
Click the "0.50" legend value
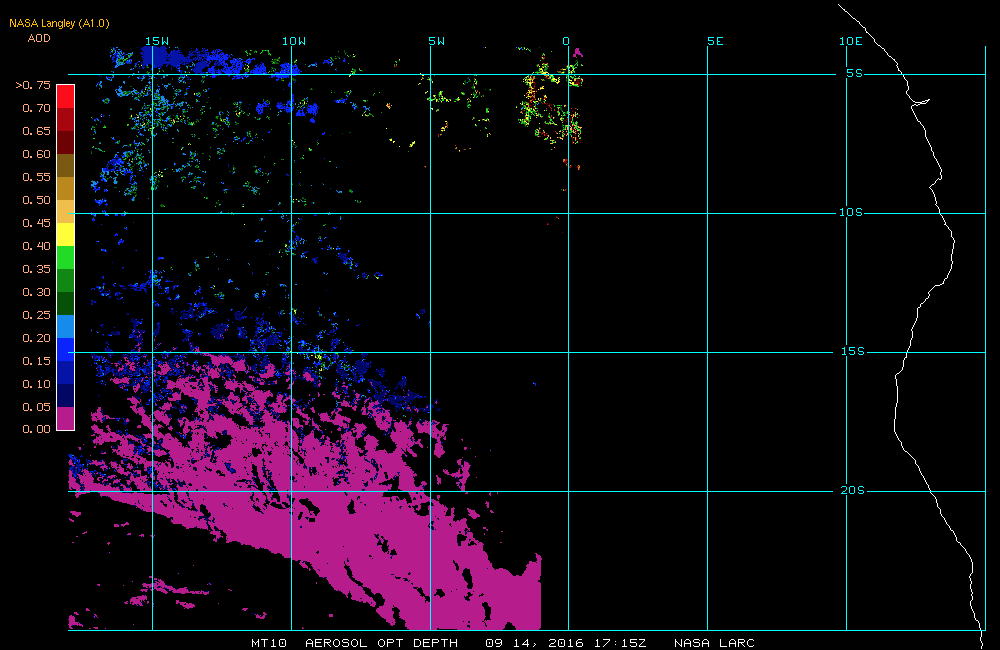click(x=36, y=200)
